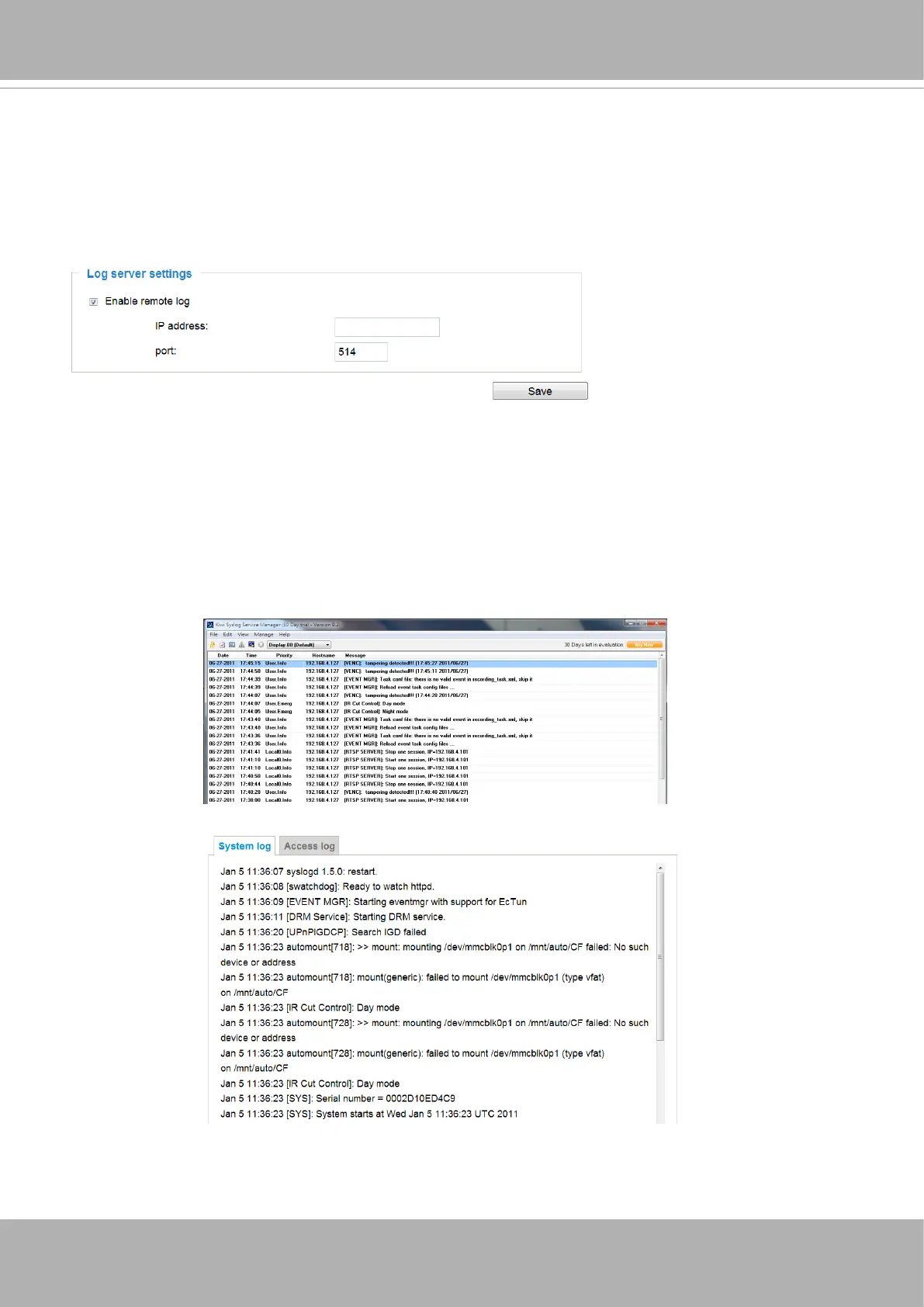Click the Hostname column header
Viewport: 924px width, 1307px height.
[324, 656]
